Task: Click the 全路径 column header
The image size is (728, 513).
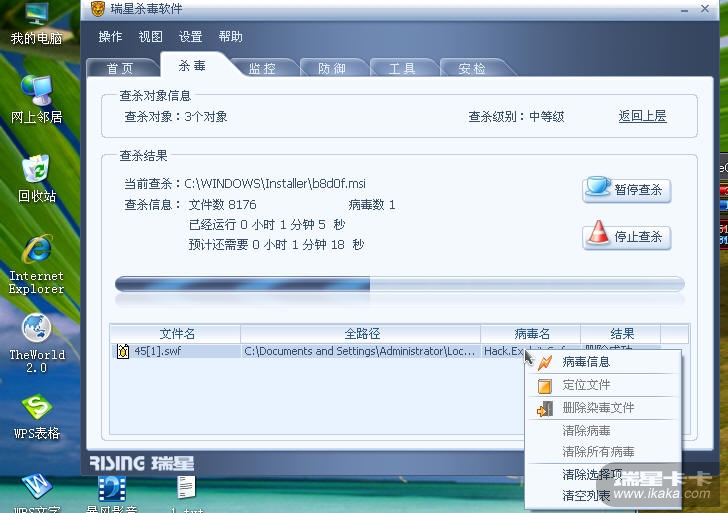Action: click(361, 334)
